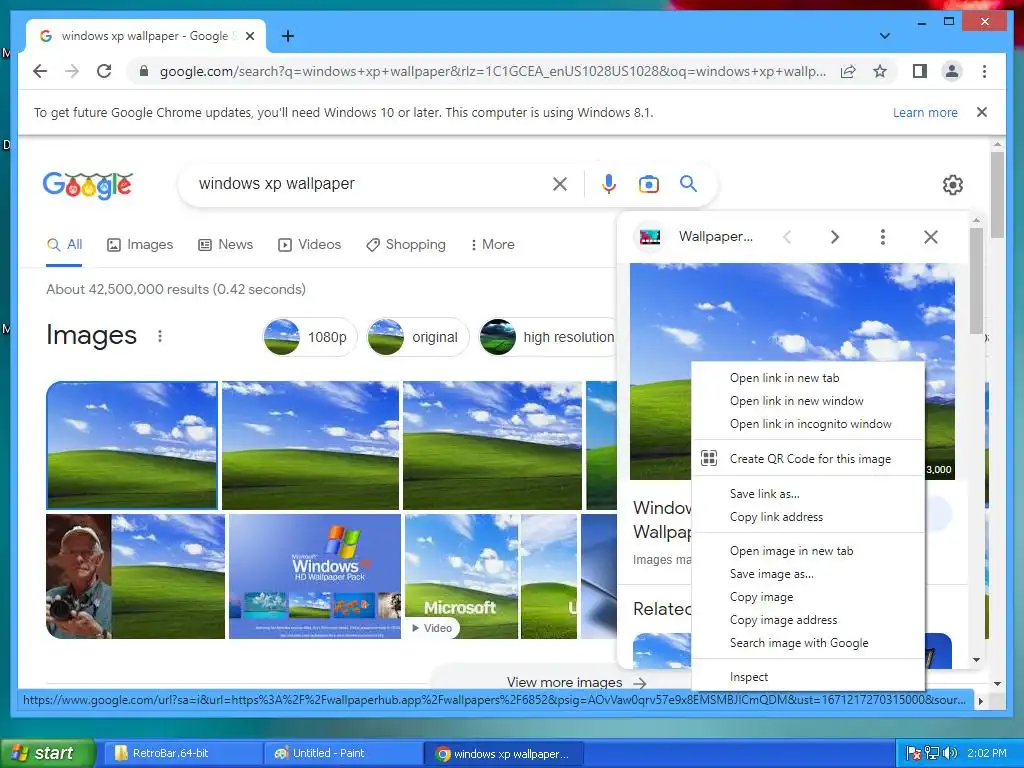
Task: Open the share this page icon
Action: [x=848, y=71]
